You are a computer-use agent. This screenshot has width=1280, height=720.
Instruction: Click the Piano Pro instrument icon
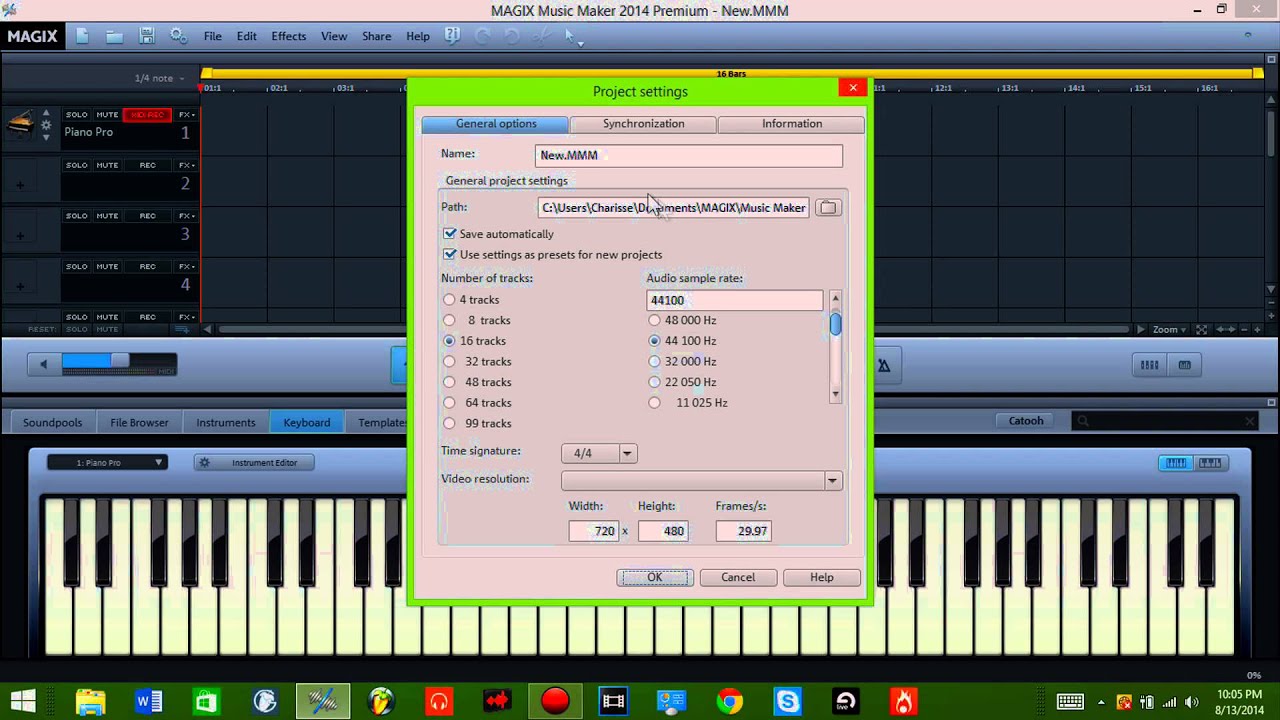[20, 125]
